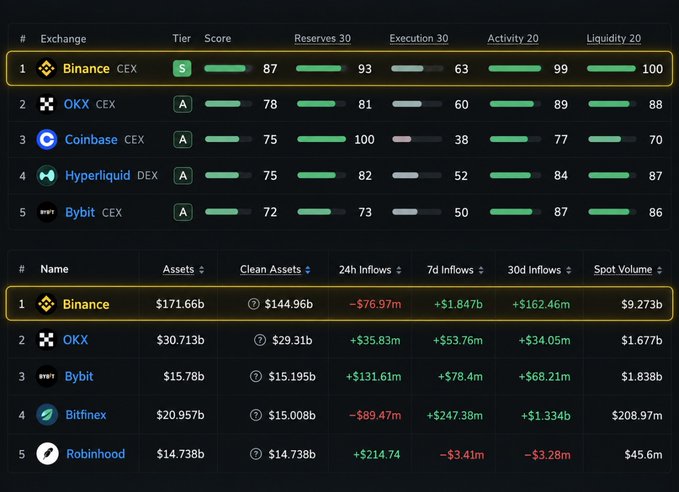Click Bitfinex 30d inflows +$1.334b
679x492 pixels.
(x=546, y=415)
